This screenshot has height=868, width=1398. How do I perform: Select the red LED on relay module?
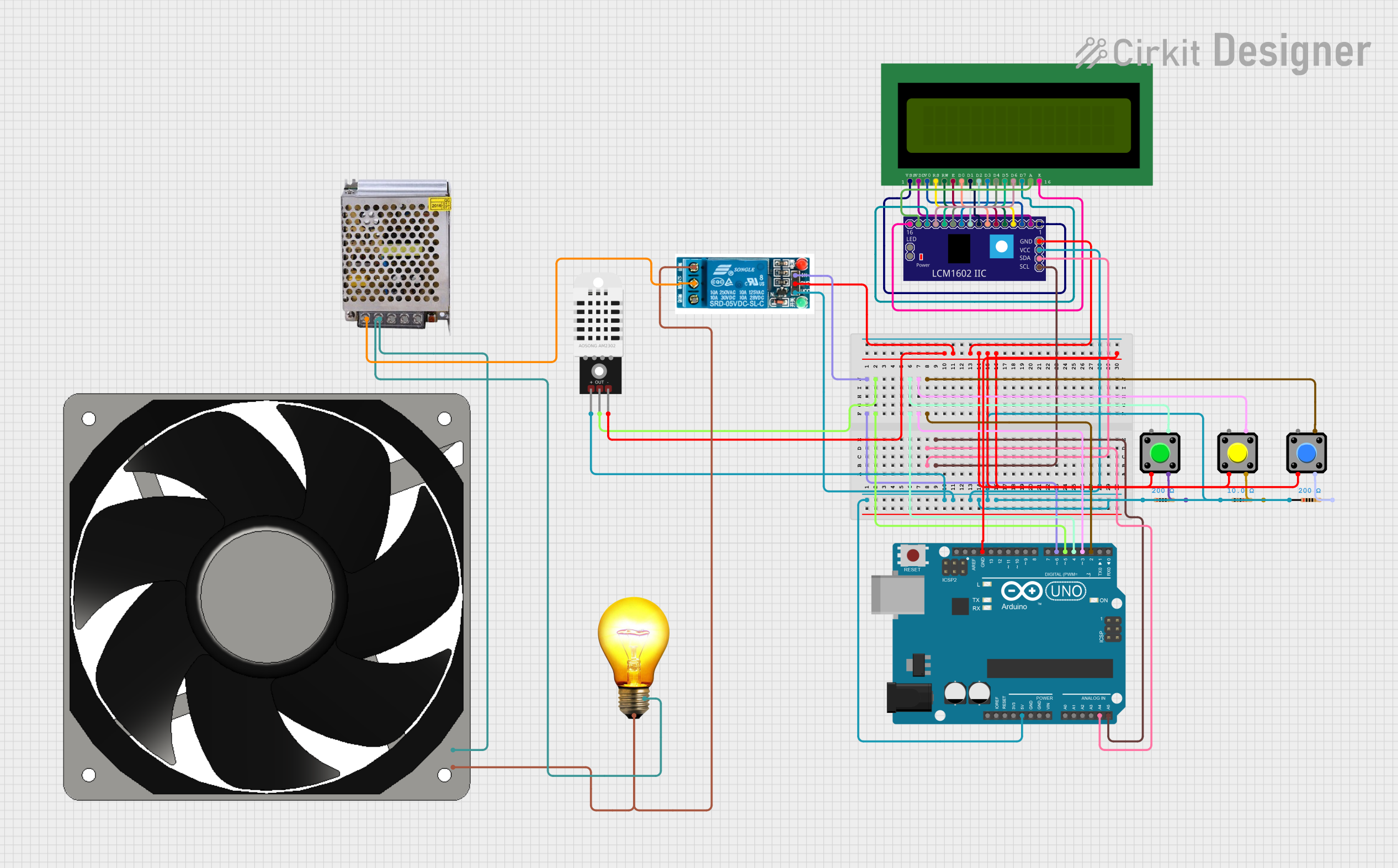801,265
